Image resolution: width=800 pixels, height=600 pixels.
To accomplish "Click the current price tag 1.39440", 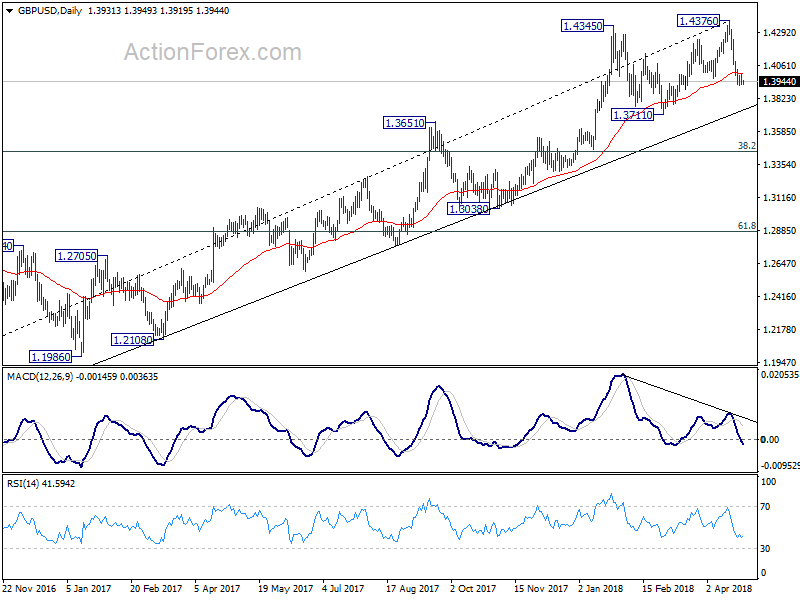I will click(x=779, y=82).
